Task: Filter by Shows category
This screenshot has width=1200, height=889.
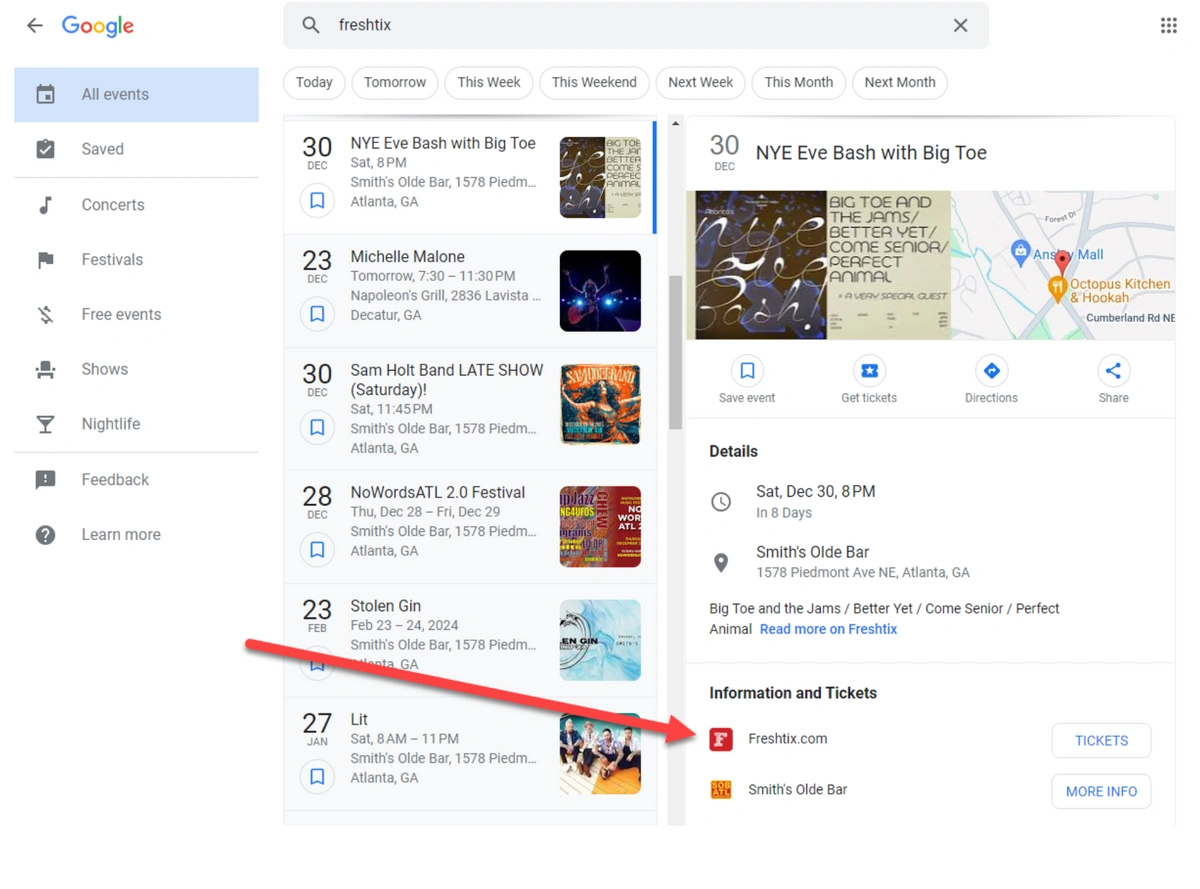Action: coord(136,370)
